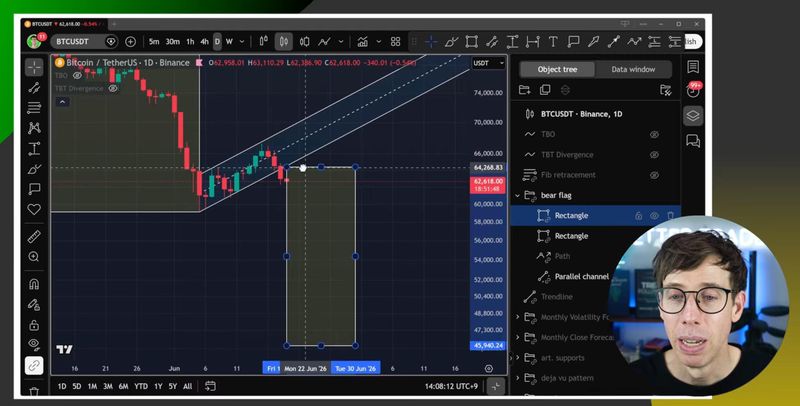800x406 pixels.
Task: Click the manage drawings folder icon
Action: (665, 90)
